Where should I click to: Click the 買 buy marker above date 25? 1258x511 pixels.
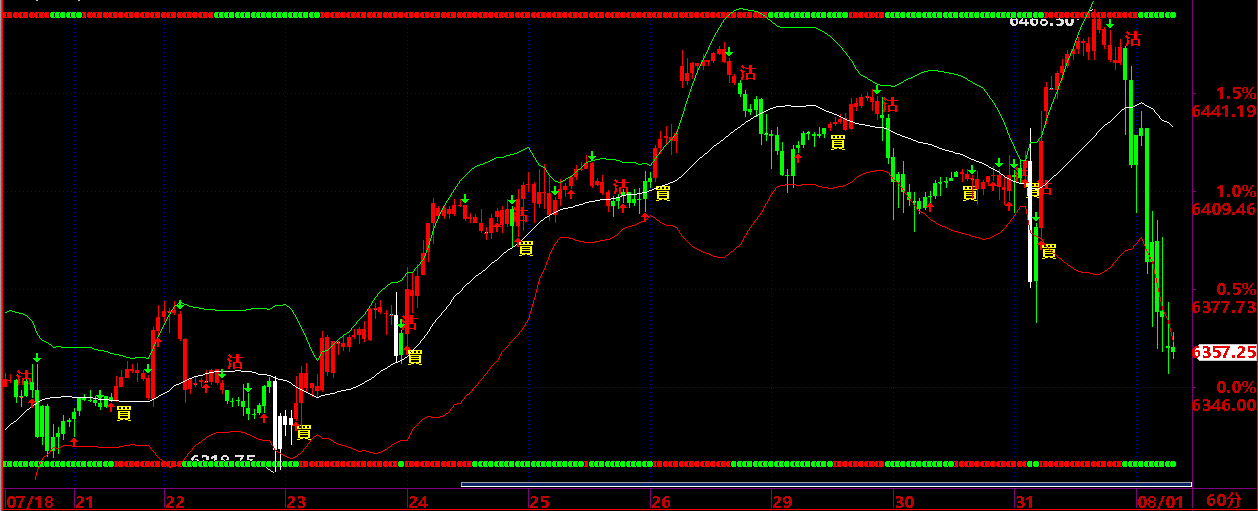click(525, 248)
